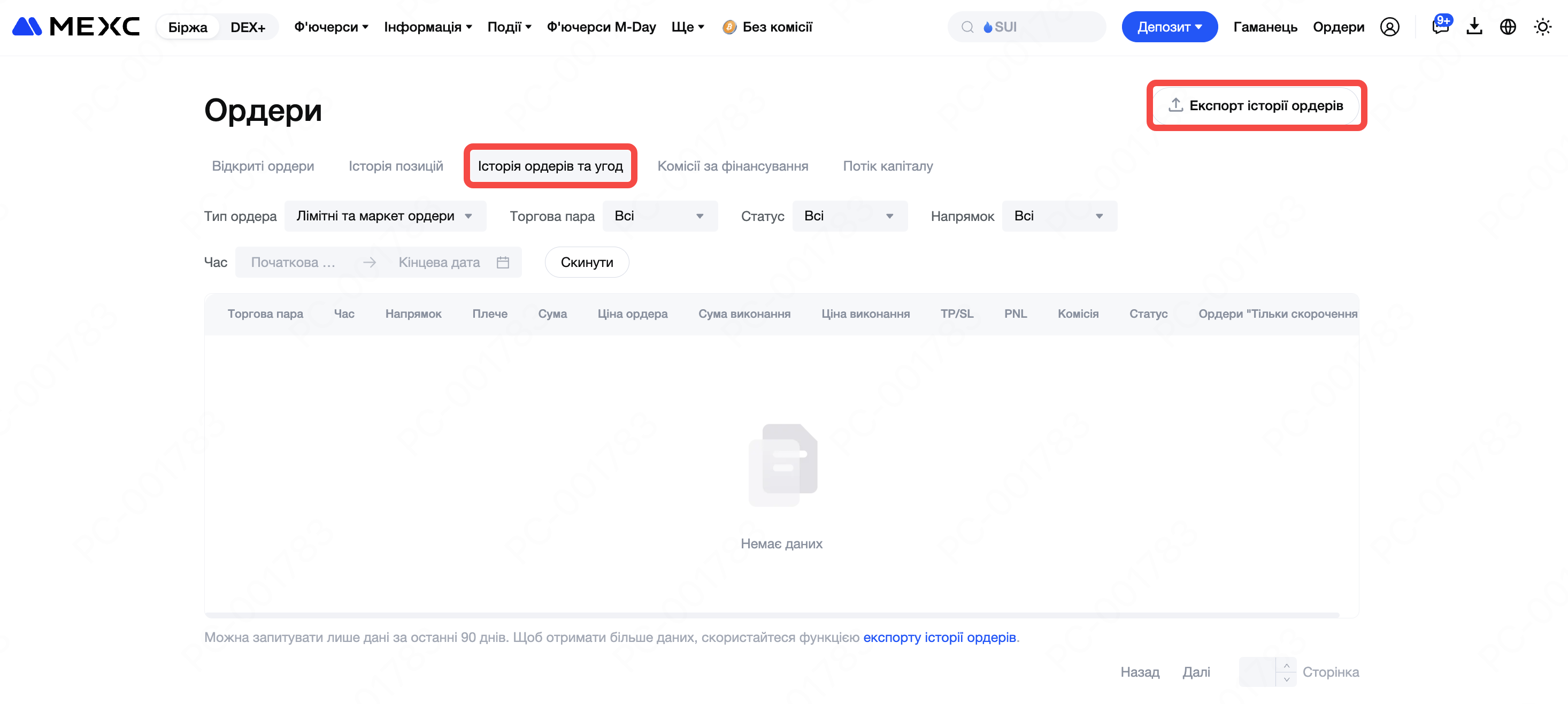The height and width of the screenshot is (704, 1568).
Task: Click the PNL column header
Action: click(1014, 314)
